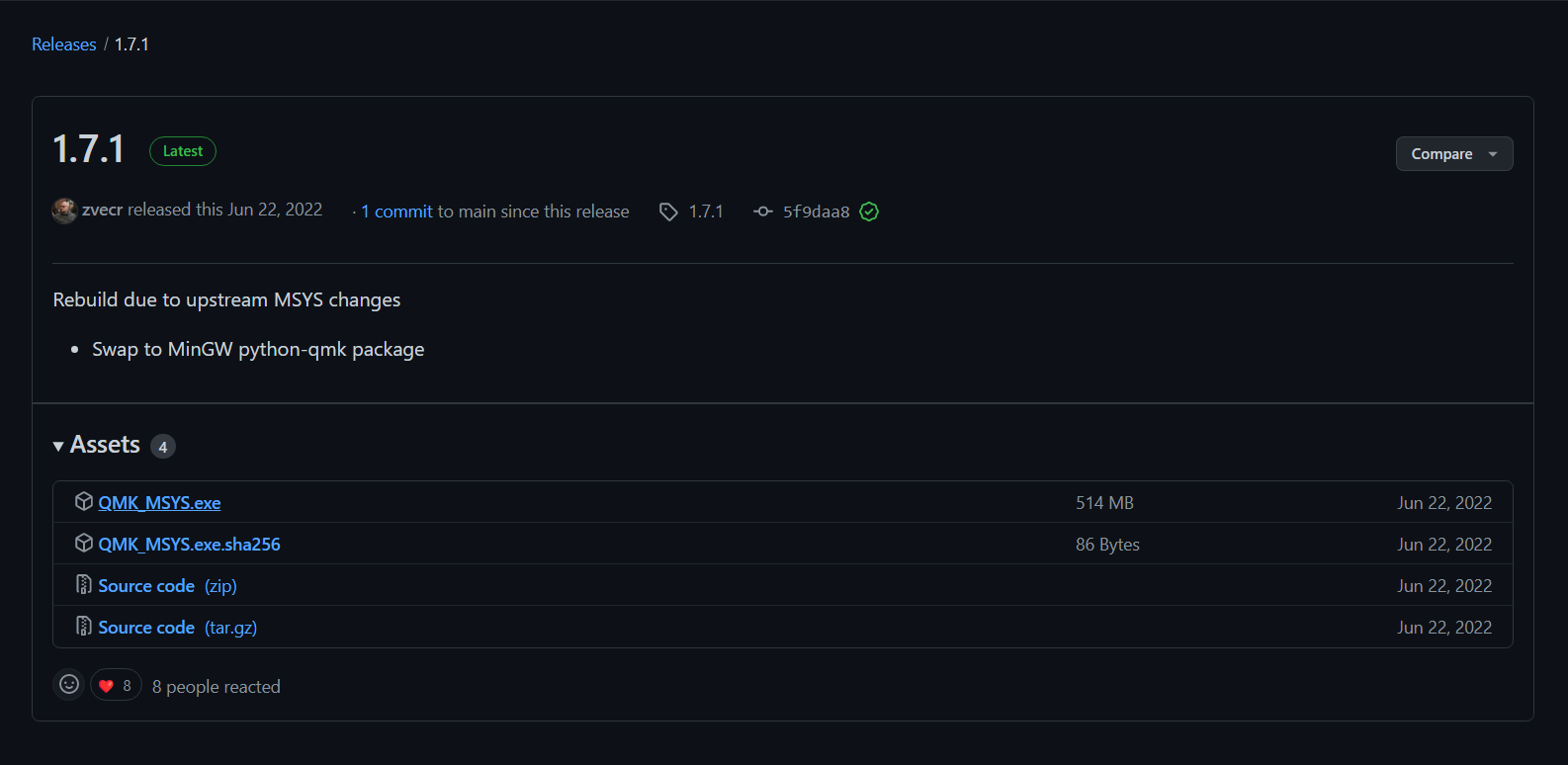Image resolution: width=1568 pixels, height=765 pixels.
Task: Download Source code (tar.gz)
Action: [x=177, y=628]
